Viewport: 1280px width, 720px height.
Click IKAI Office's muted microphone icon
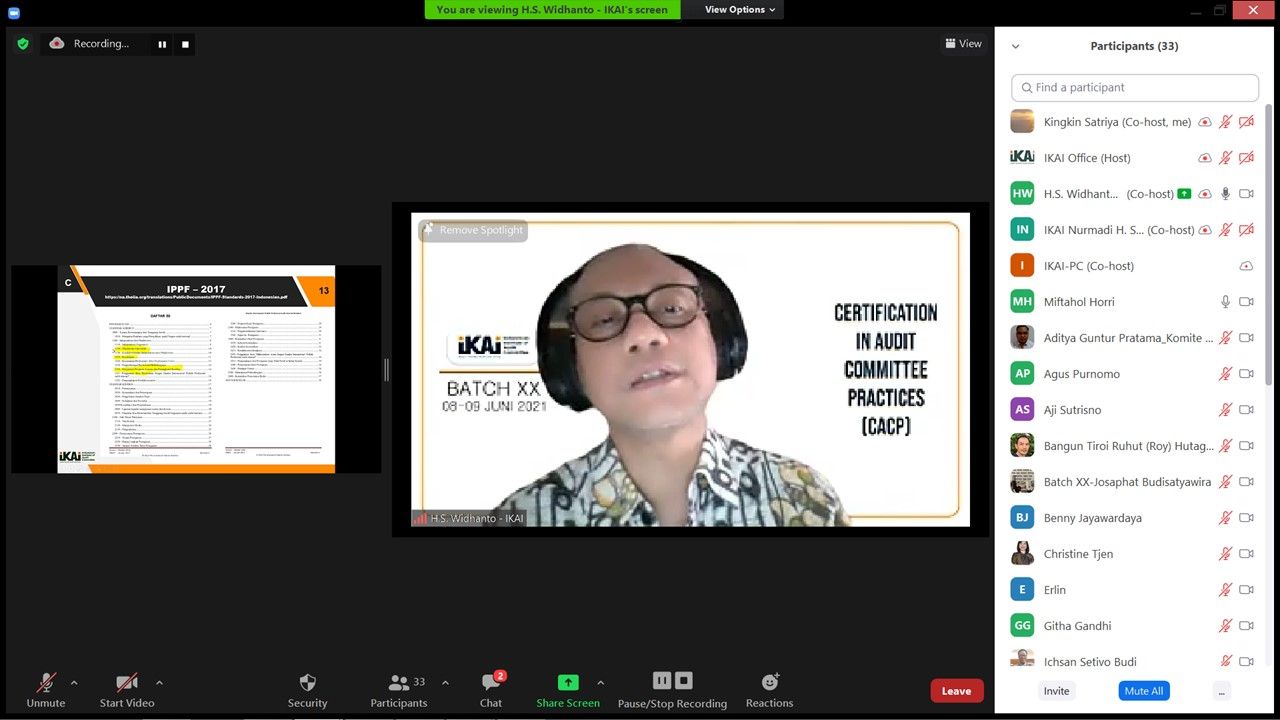(1226, 158)
